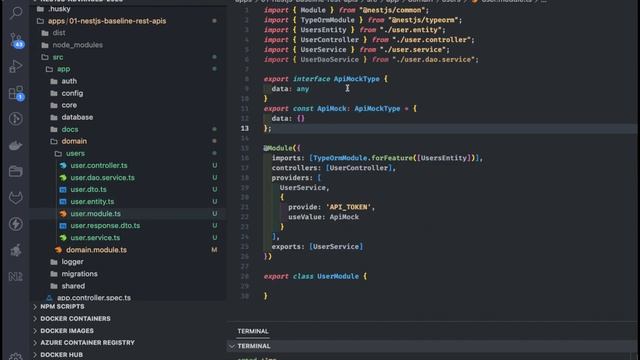Expand the shared folder
Image resolution: width=640 pixels, height=360 pixels.
(73, 286)
